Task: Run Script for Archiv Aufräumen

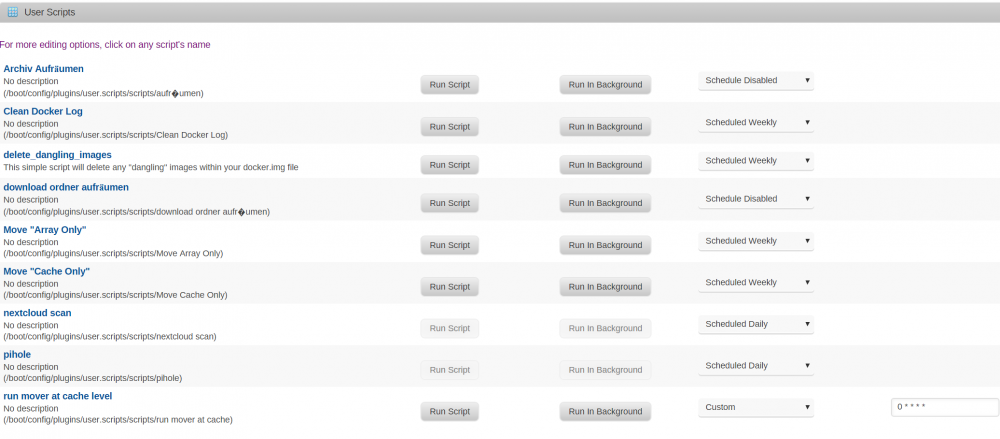Action: [x=450, y=84]
